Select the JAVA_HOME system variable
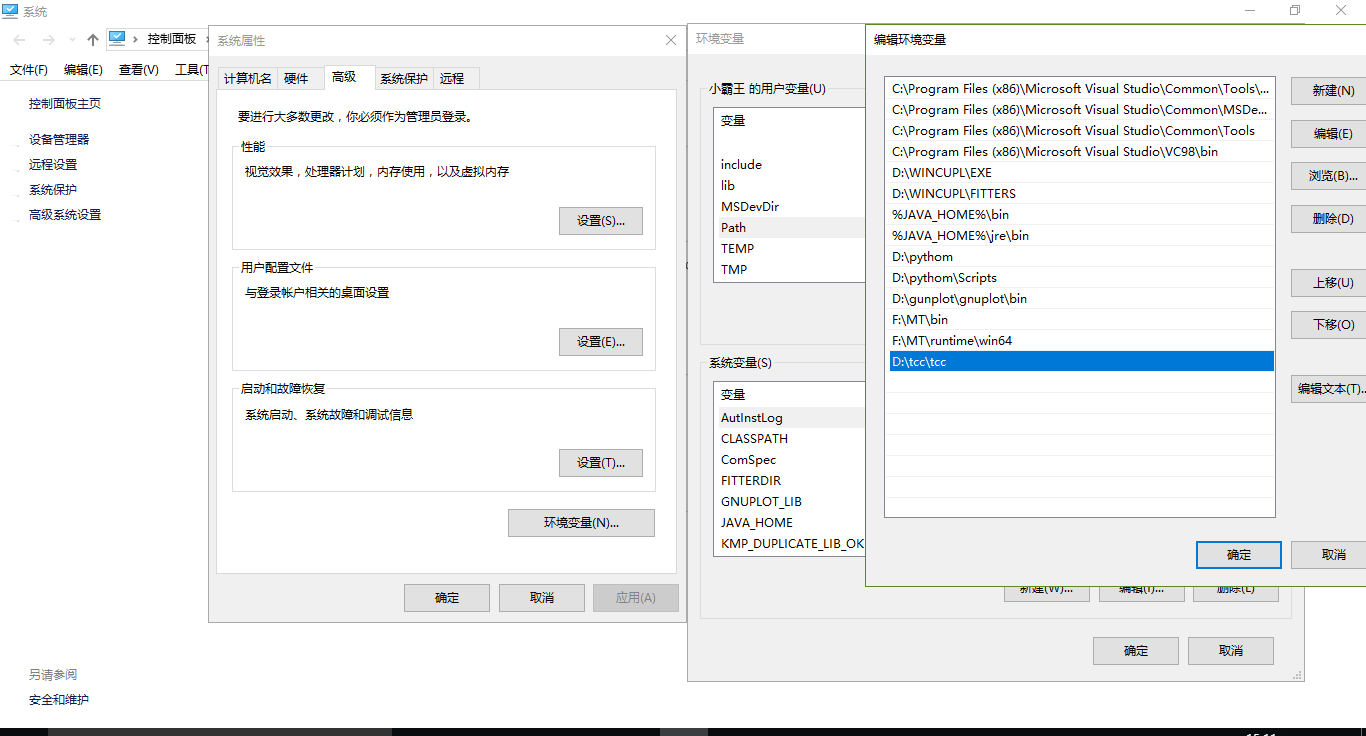 pyautogui.click(x=757, y=522)
